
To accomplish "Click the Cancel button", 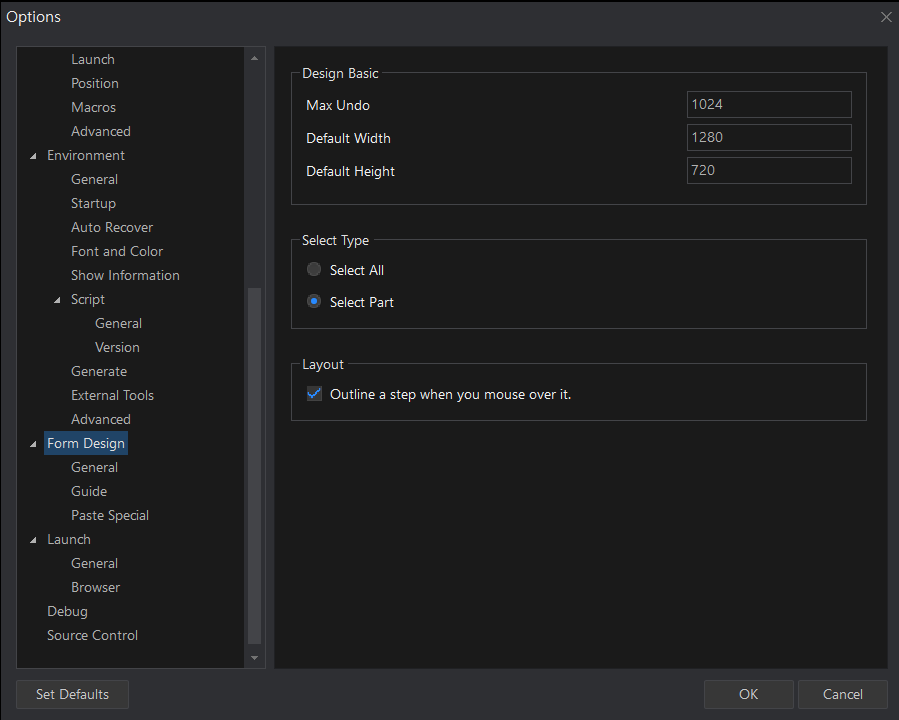I will 842,694.
